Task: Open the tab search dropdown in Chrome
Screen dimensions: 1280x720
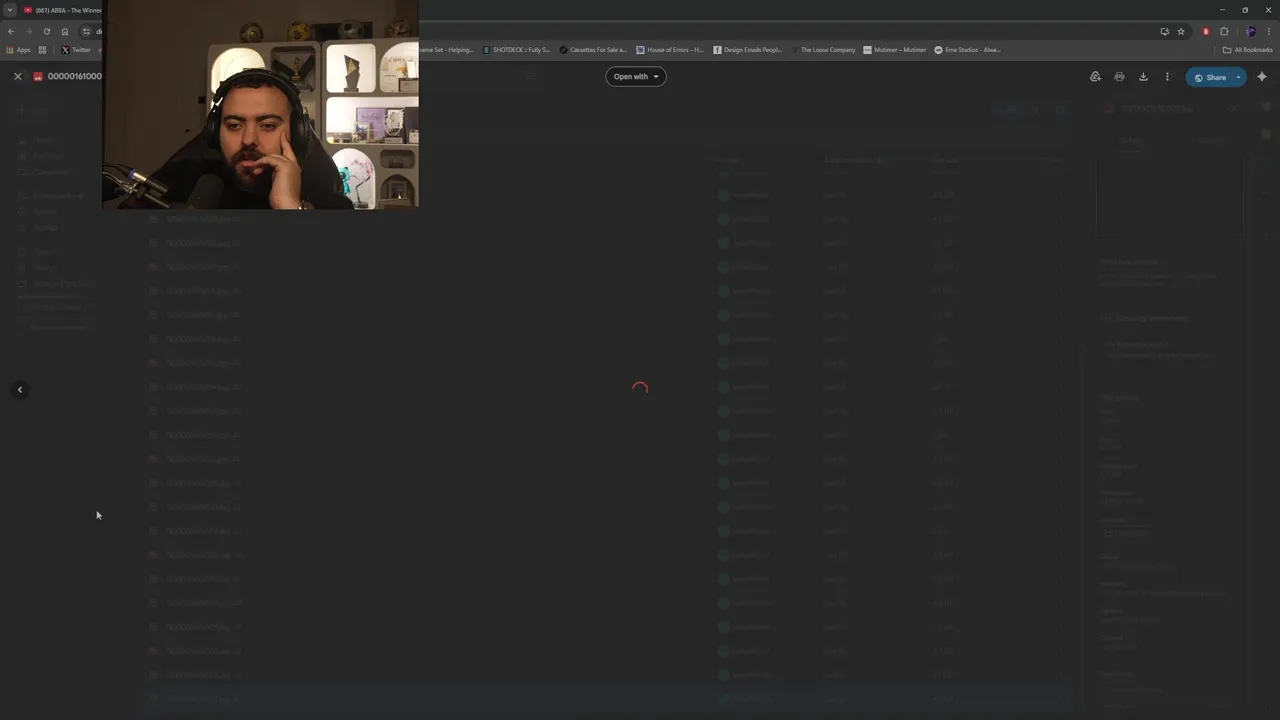Action: [x=10, y=10]
